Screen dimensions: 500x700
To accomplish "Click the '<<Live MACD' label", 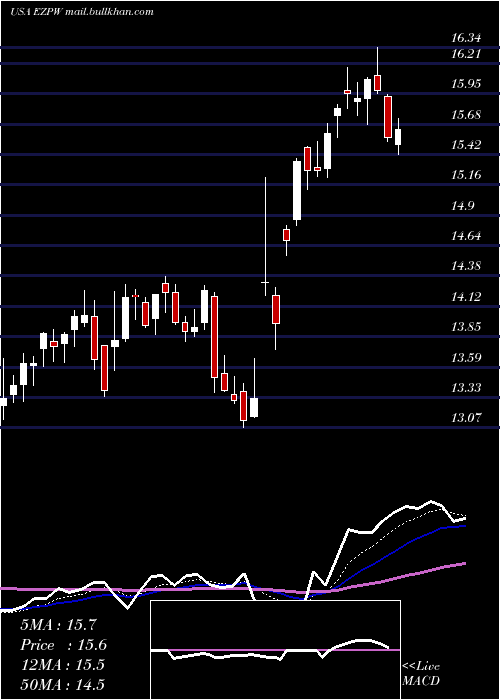I will 421,674.
